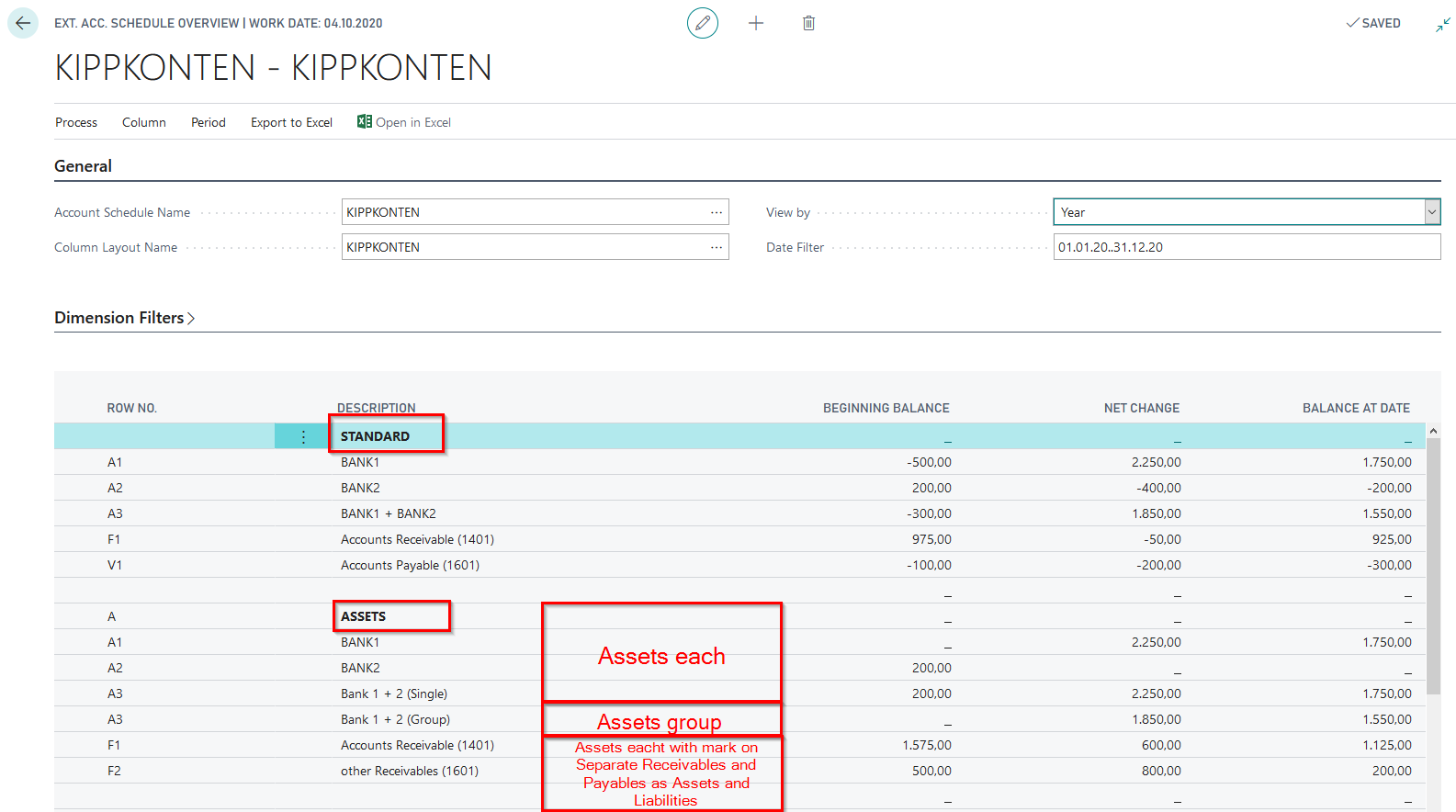Image resolution: width=1456 pixels, height=812 pixels.
Task: Click the DESCRIPTION column header
Action: pos(377,408)
